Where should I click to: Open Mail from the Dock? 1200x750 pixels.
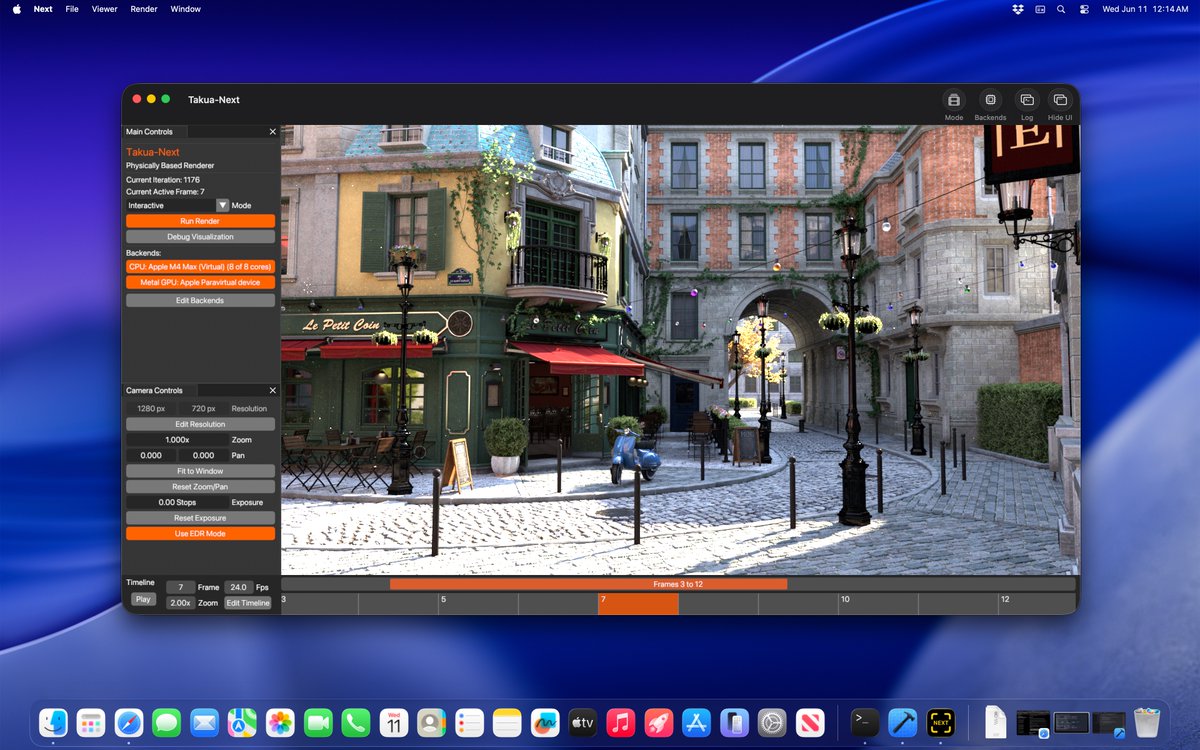[205, 722]
